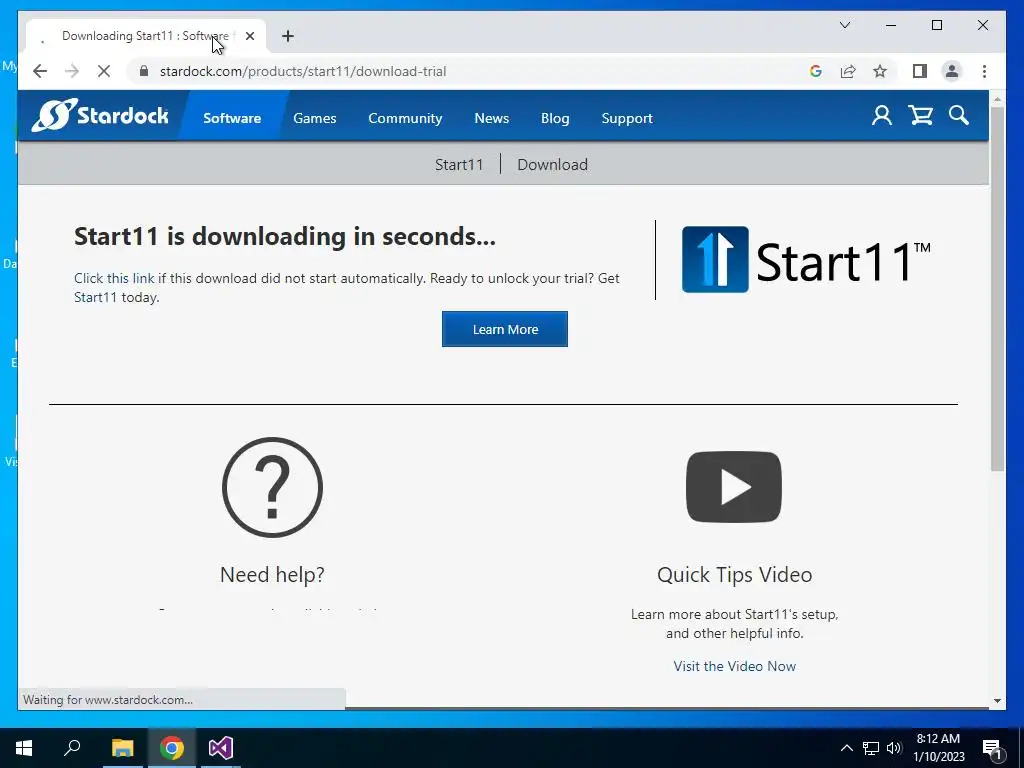Screen dimensions: 1024x768
Task: Open the account profile icon
Action: click(882, 116)
